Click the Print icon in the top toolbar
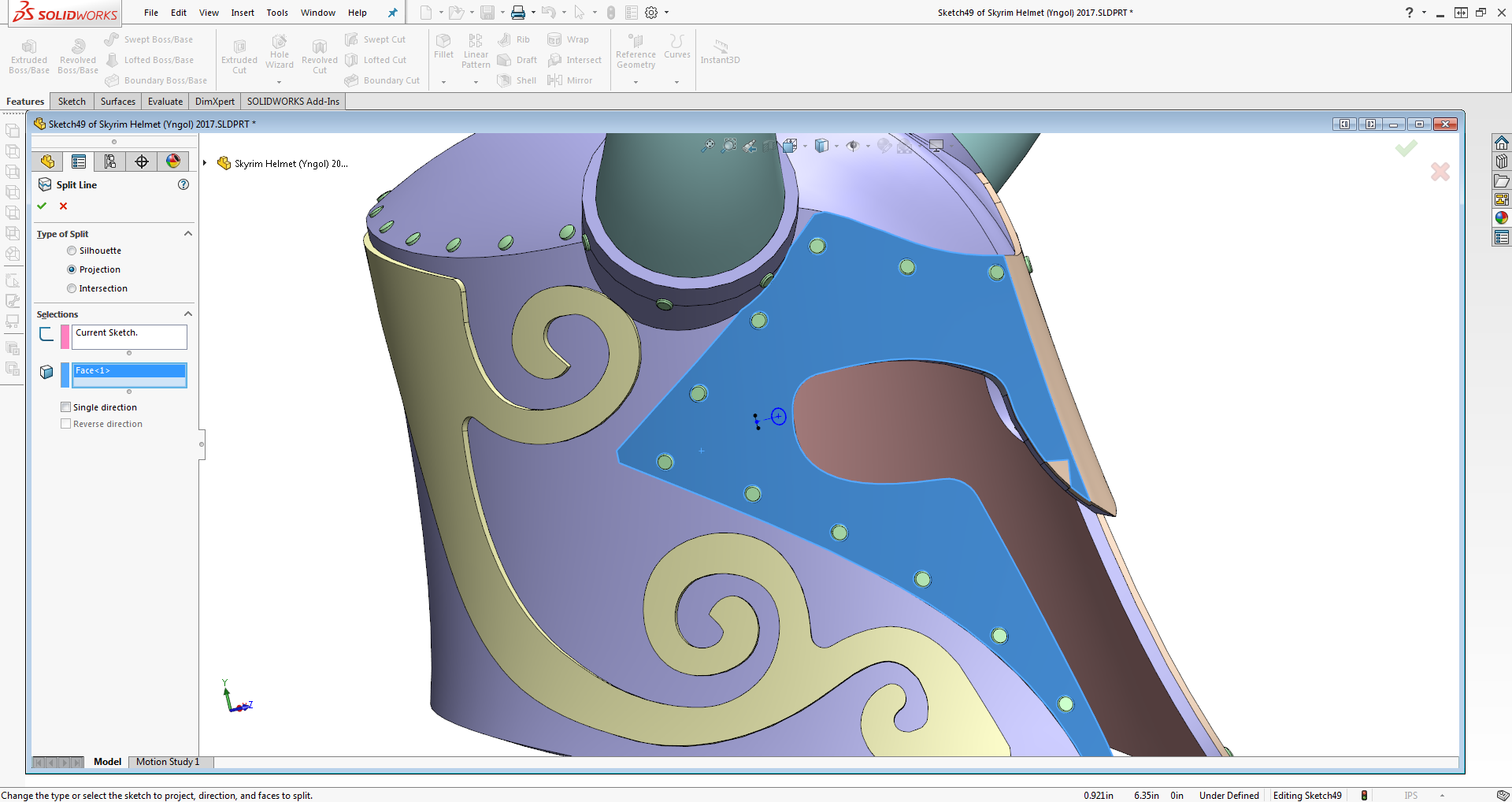This screenshot has width=1512, height=802. click(518, 13)
